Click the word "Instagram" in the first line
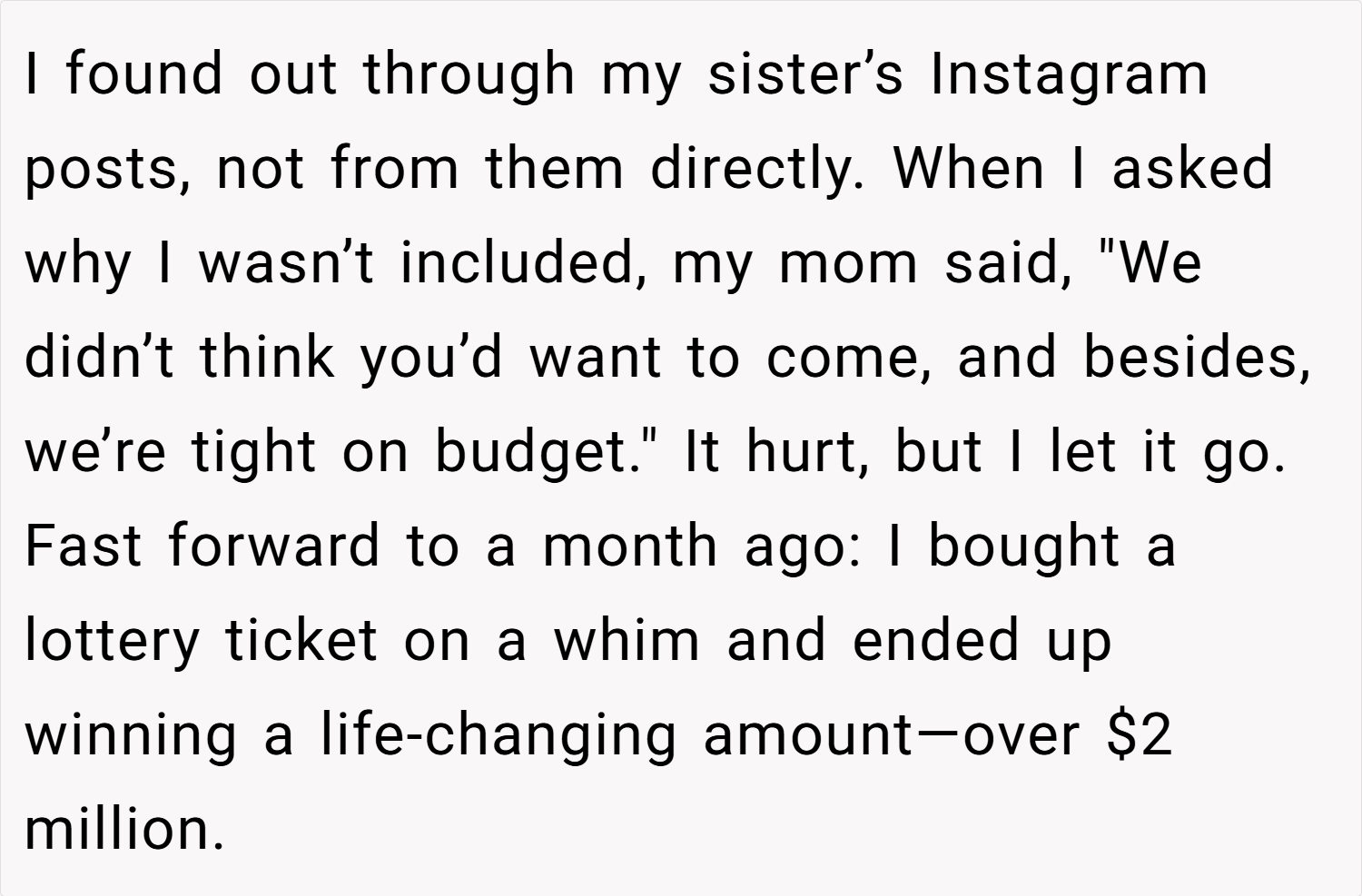1362x896 pixels. tap(1068, 77)
